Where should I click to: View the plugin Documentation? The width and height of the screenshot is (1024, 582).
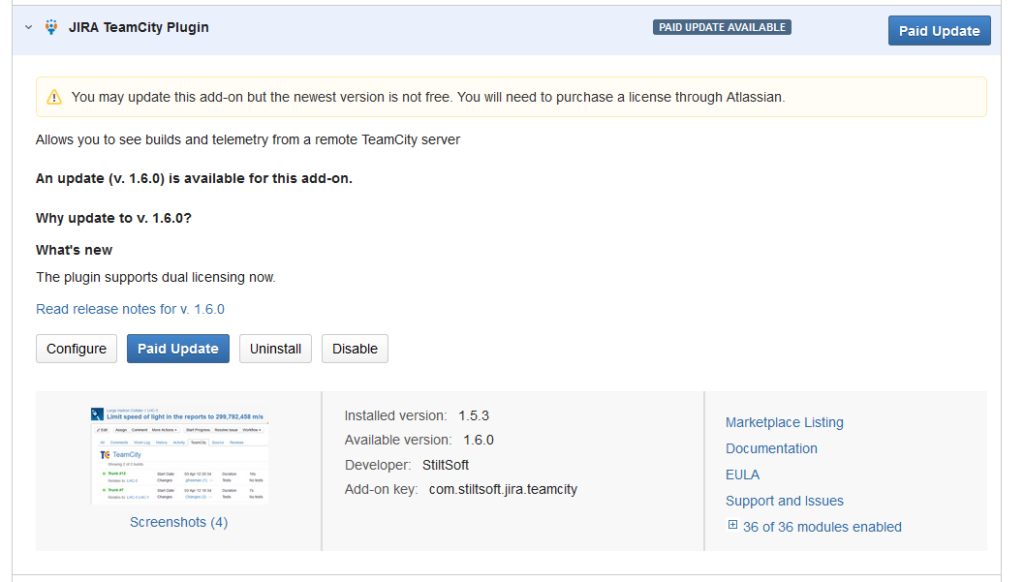tap(771, 448)
